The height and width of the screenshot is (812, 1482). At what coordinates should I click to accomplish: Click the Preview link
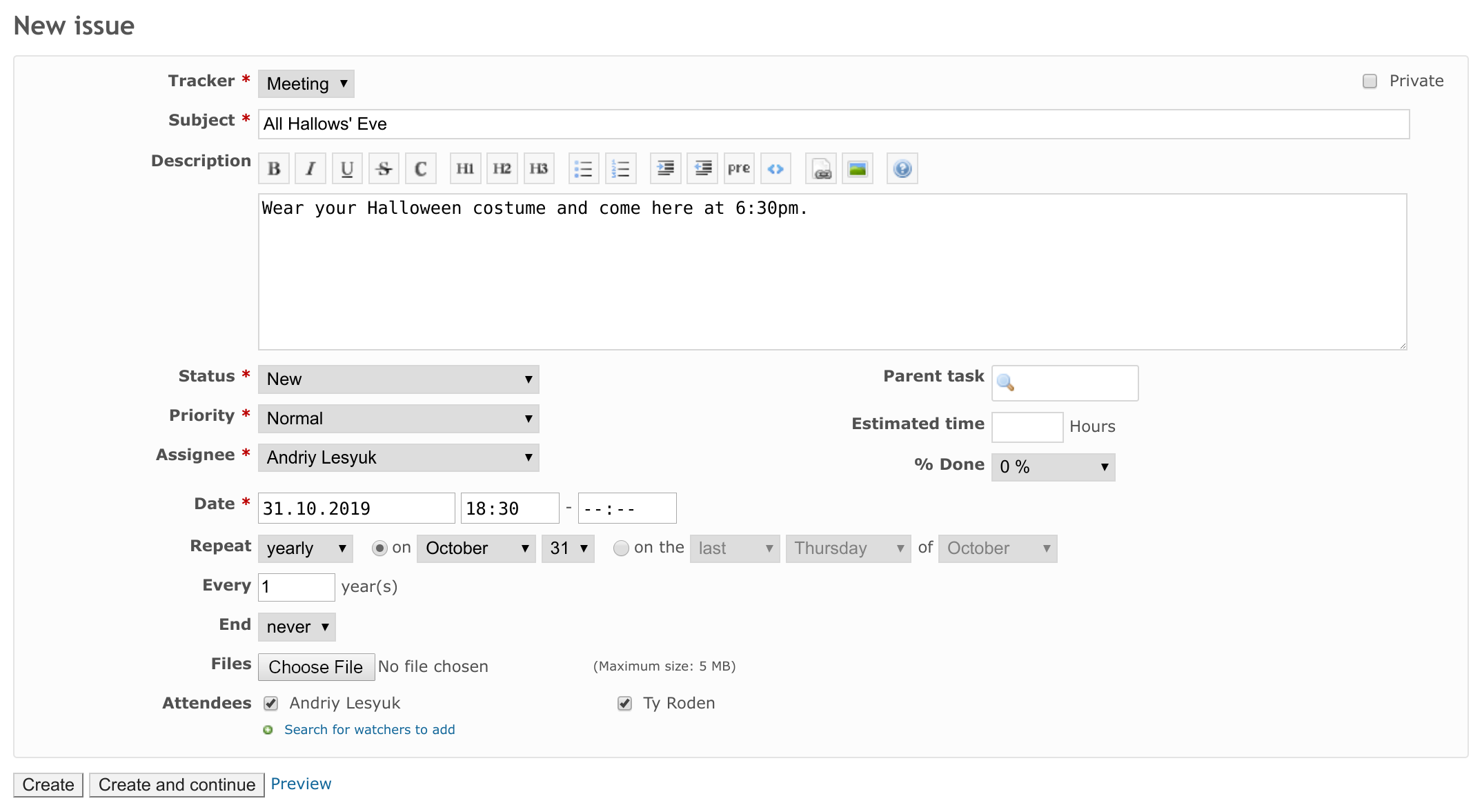301,784
